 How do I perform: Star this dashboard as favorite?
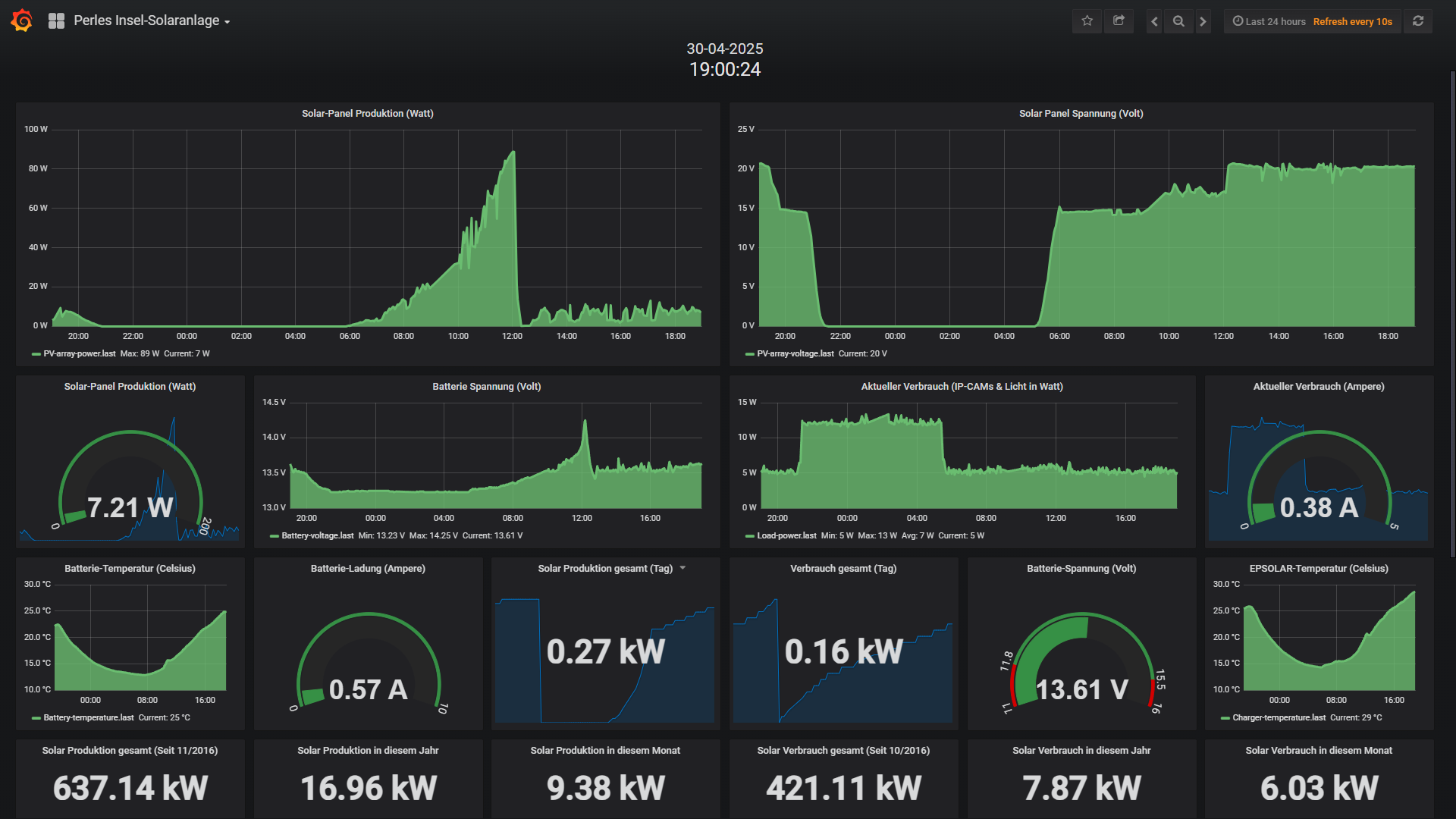(x=1087, y=21)
